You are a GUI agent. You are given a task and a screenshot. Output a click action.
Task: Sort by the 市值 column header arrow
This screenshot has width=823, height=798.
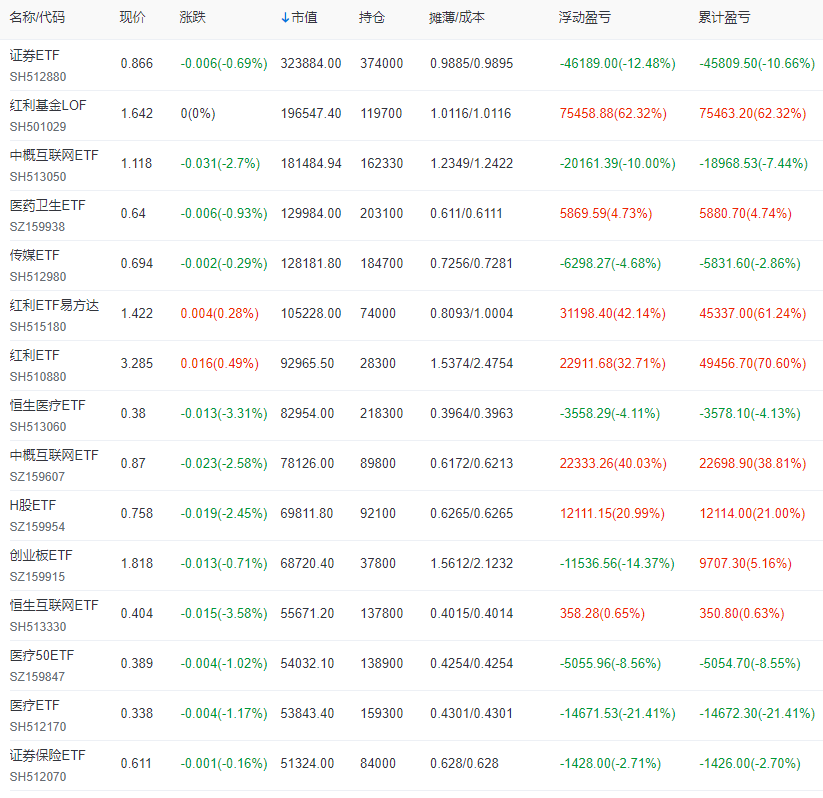pyautogui.click(x=285, y=18)
